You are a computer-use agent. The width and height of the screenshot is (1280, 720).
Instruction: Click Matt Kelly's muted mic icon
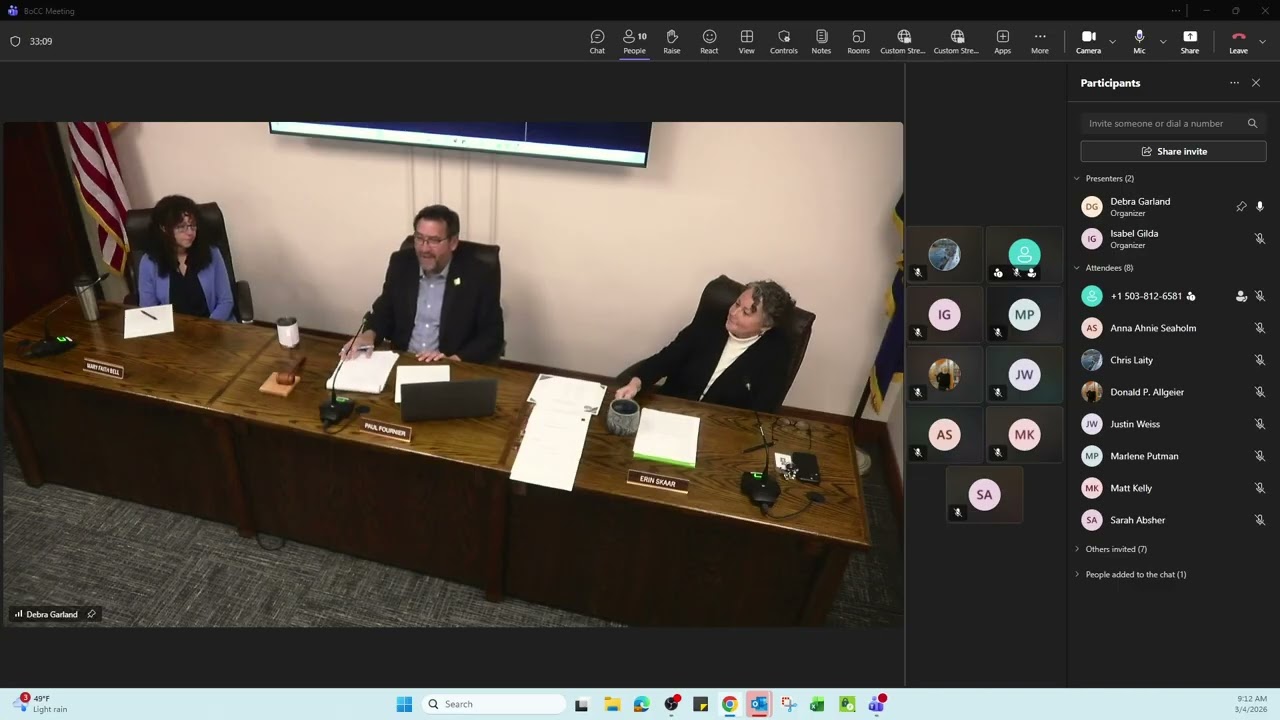pyautogui.click(x=1260, y=488)
